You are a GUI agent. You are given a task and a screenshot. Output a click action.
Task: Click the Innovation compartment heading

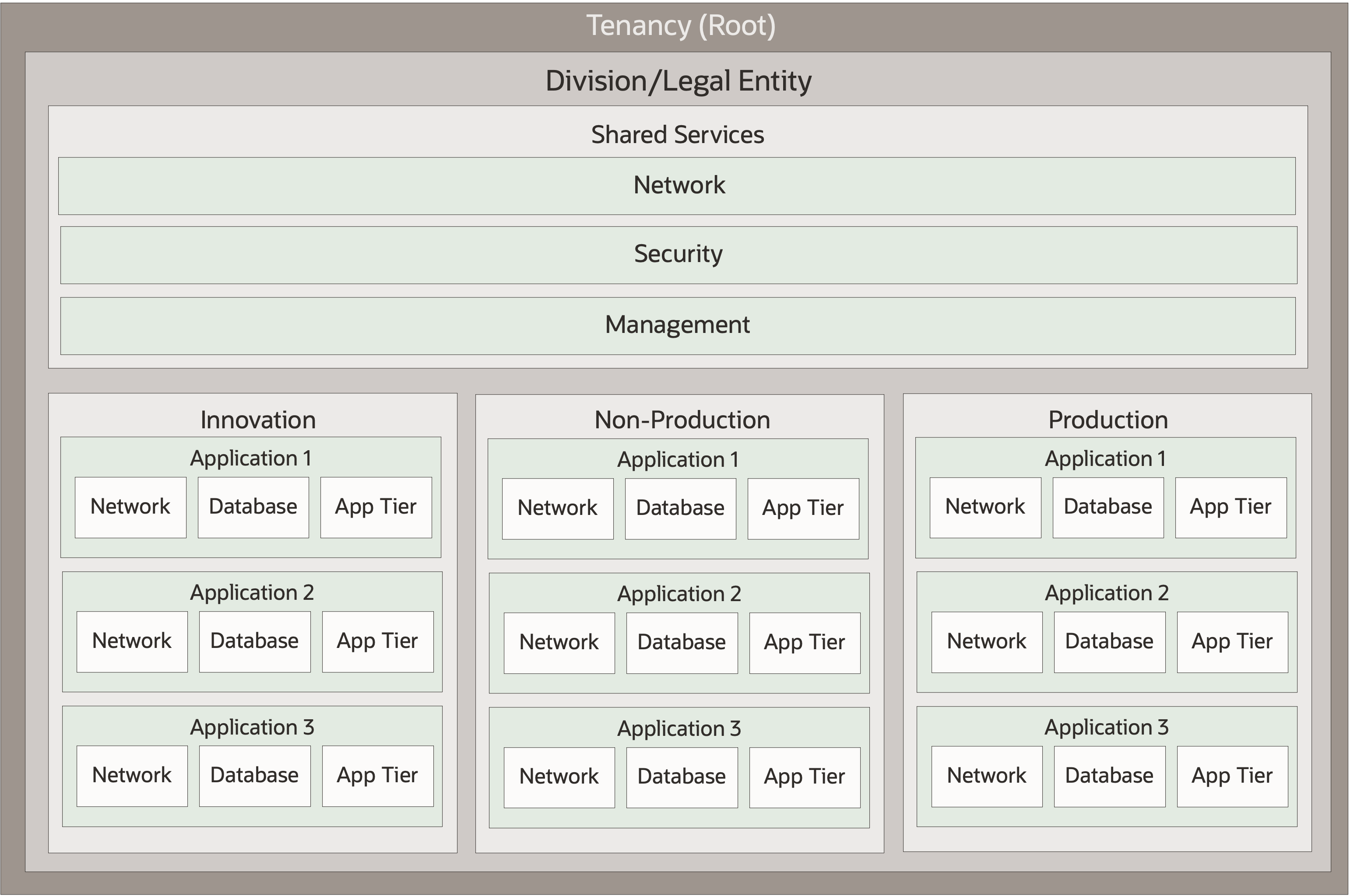click(x=258, y=420)
